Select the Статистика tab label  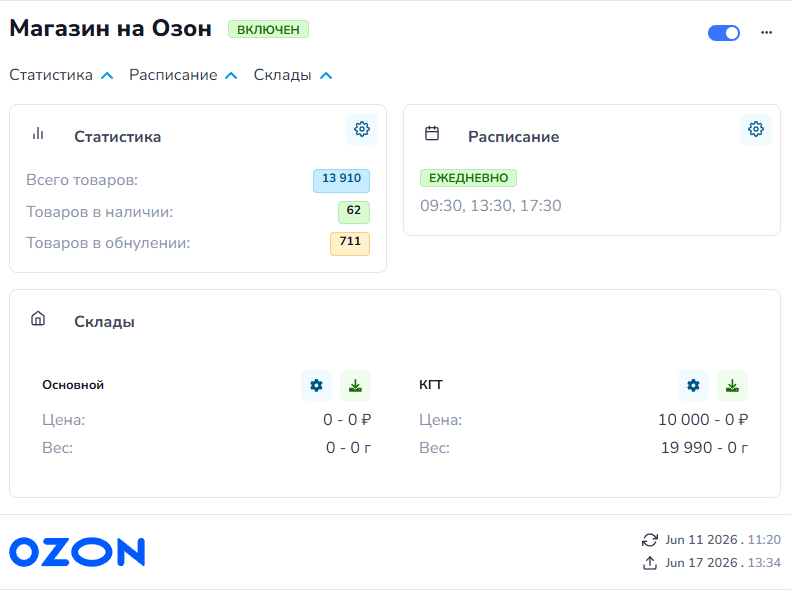pyautogui.click(x=51, y=75)
